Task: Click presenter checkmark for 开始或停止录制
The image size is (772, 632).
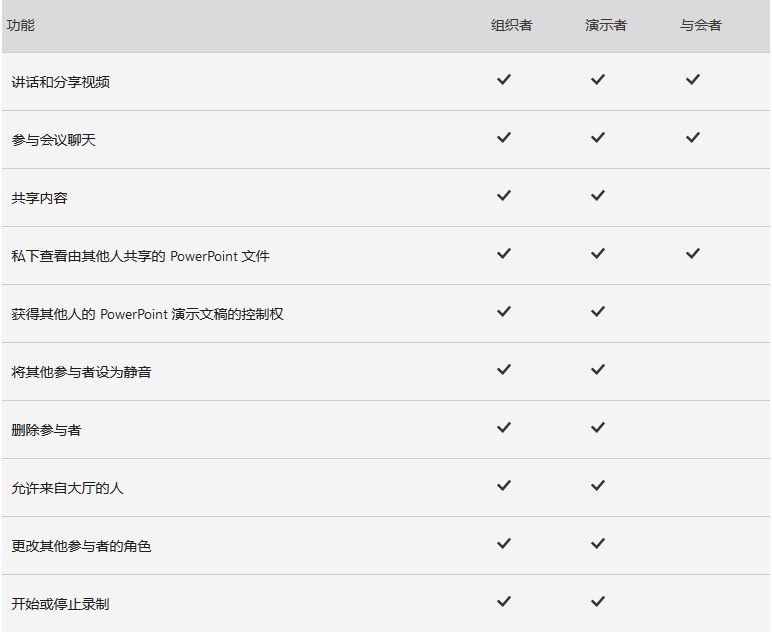Action: pyautogui.click(x=598, y=601)
